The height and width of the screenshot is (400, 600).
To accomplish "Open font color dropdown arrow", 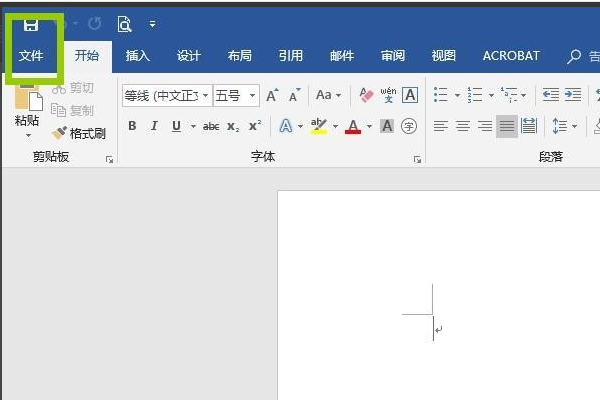I will pos(369,126).
